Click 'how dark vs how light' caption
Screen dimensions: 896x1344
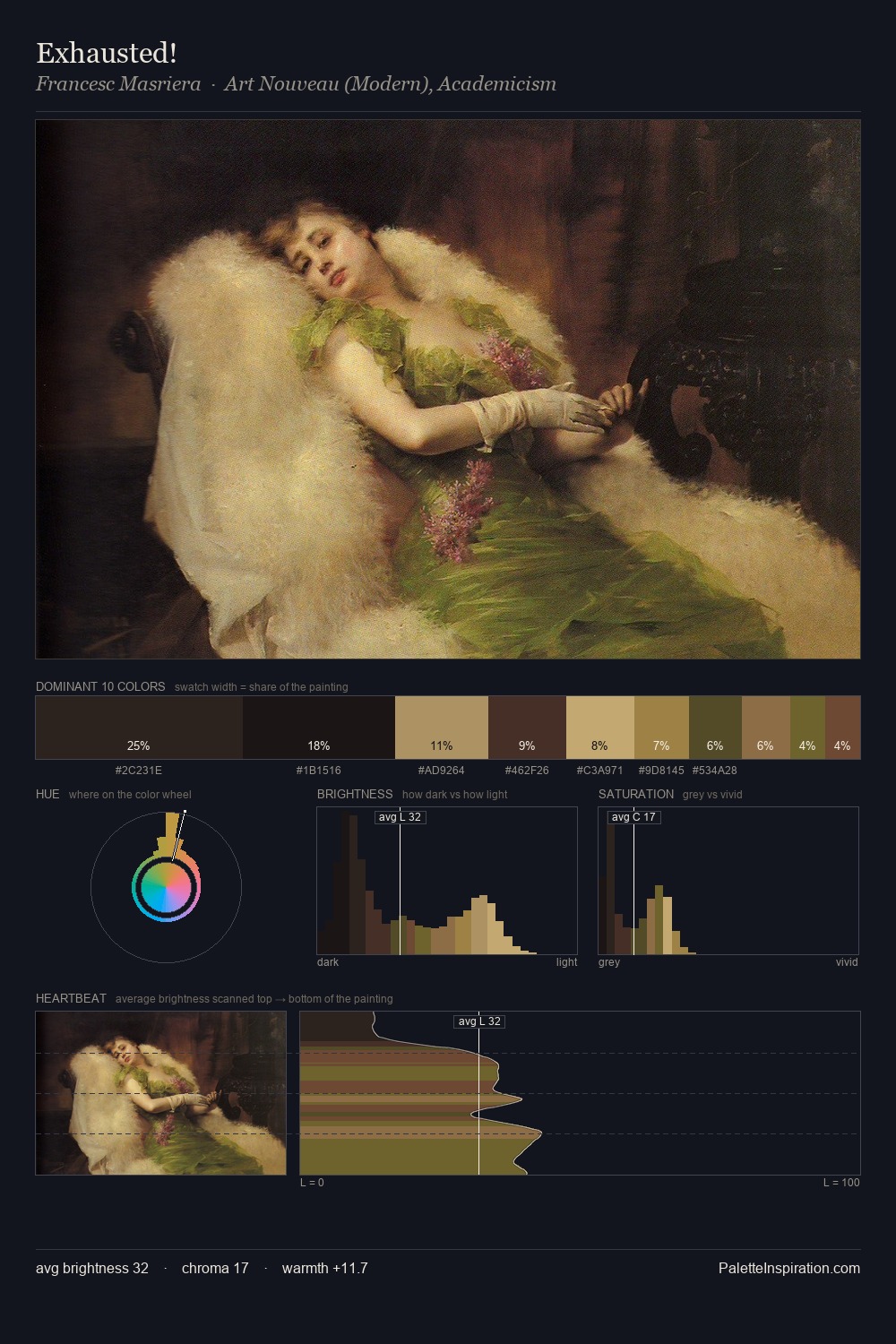pos(455,795)
